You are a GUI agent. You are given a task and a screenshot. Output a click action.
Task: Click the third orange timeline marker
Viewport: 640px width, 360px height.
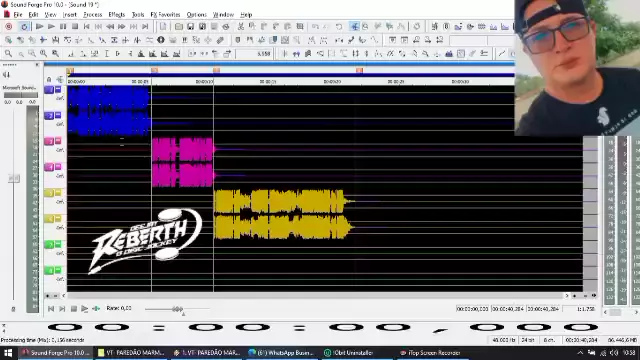click(x=216, y=70)
